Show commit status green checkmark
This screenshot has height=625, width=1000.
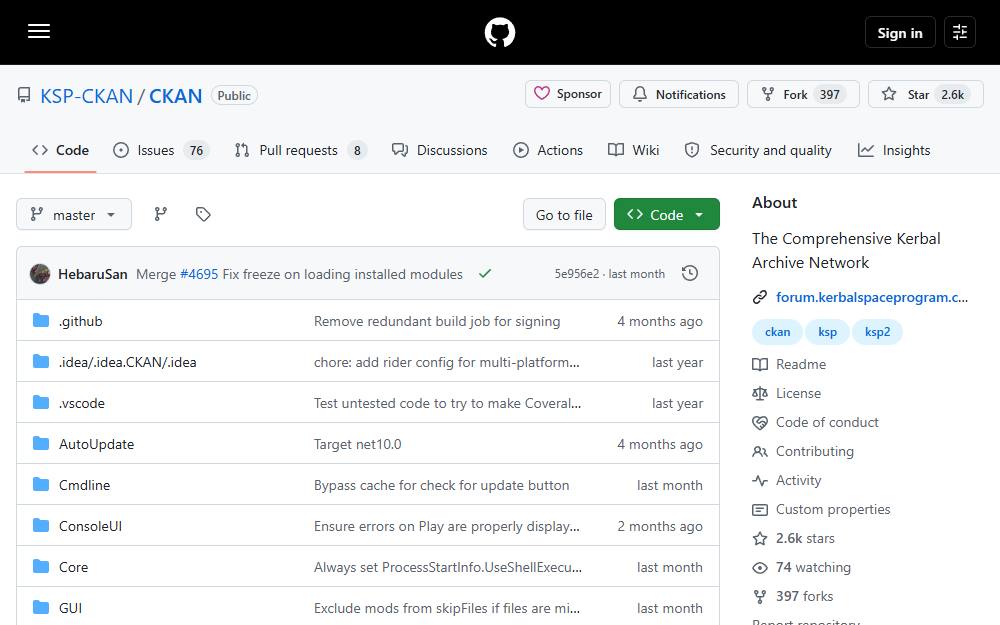pyautogui.click(x=485, y=273)
